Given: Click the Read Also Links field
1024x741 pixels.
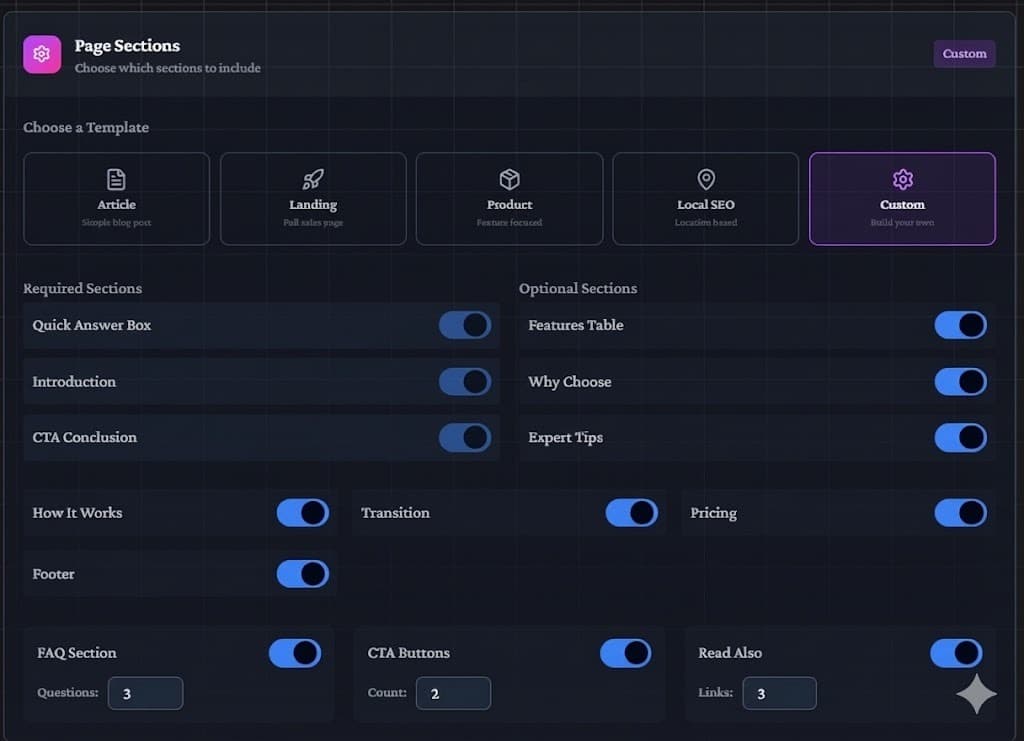Looking at the screenshot, I should click(x=779, y=693).
